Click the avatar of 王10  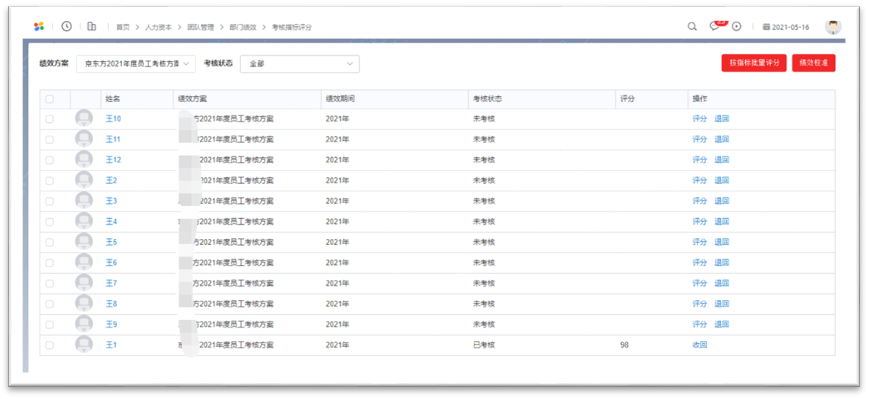point(84,119)
